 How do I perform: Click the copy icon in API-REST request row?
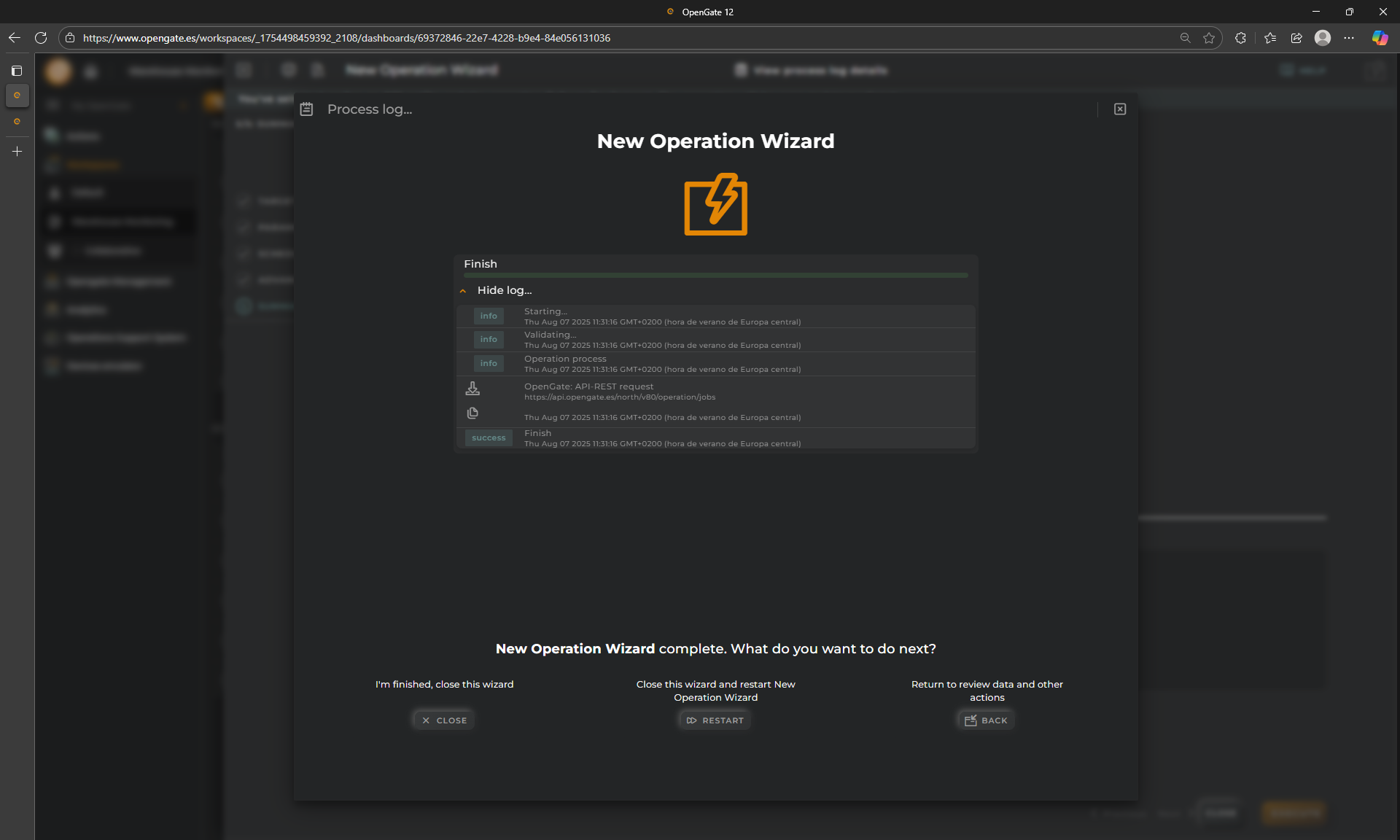[x=472, y=413]
